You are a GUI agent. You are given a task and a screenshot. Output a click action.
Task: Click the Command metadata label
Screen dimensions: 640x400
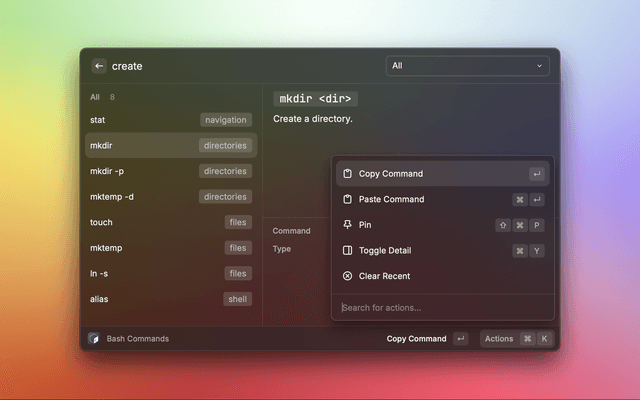(x=291, y=231)
